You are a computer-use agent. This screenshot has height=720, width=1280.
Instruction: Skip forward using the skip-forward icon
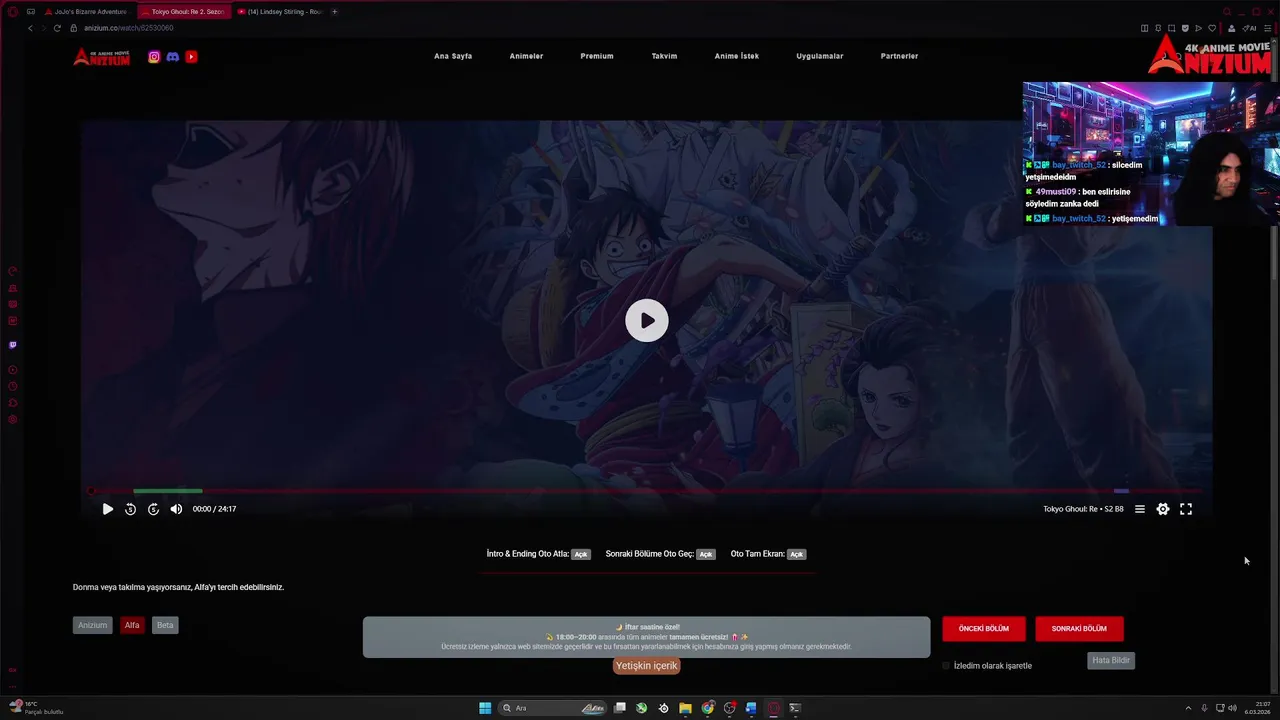(153, 509)
